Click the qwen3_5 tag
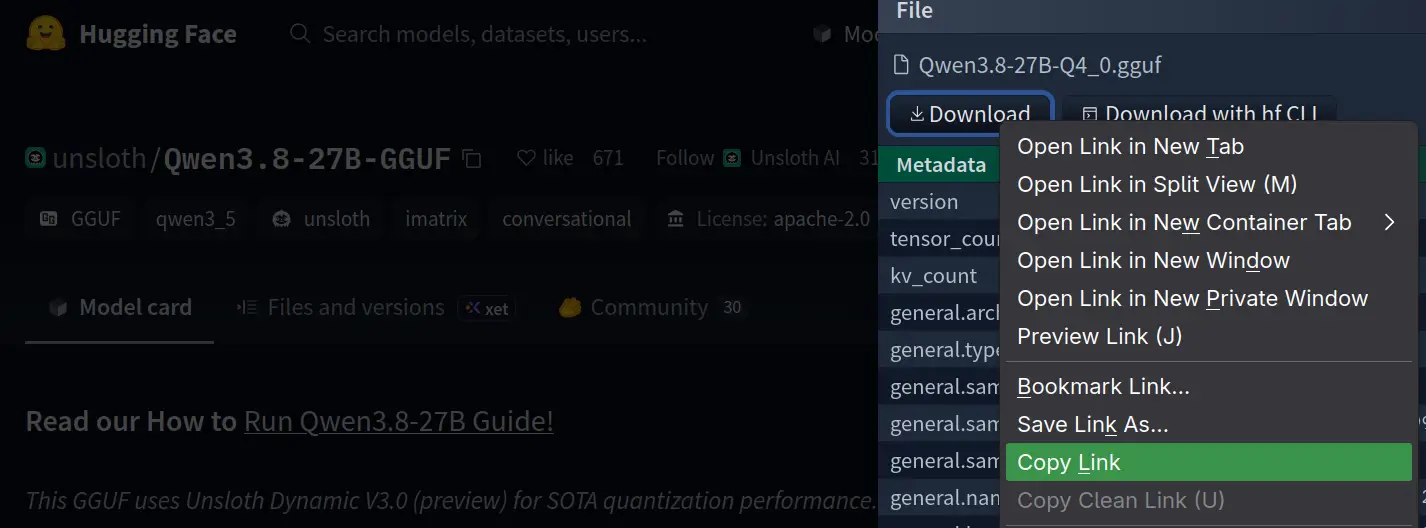Viewport: 1426px width, 528px height. coord(196,219)
